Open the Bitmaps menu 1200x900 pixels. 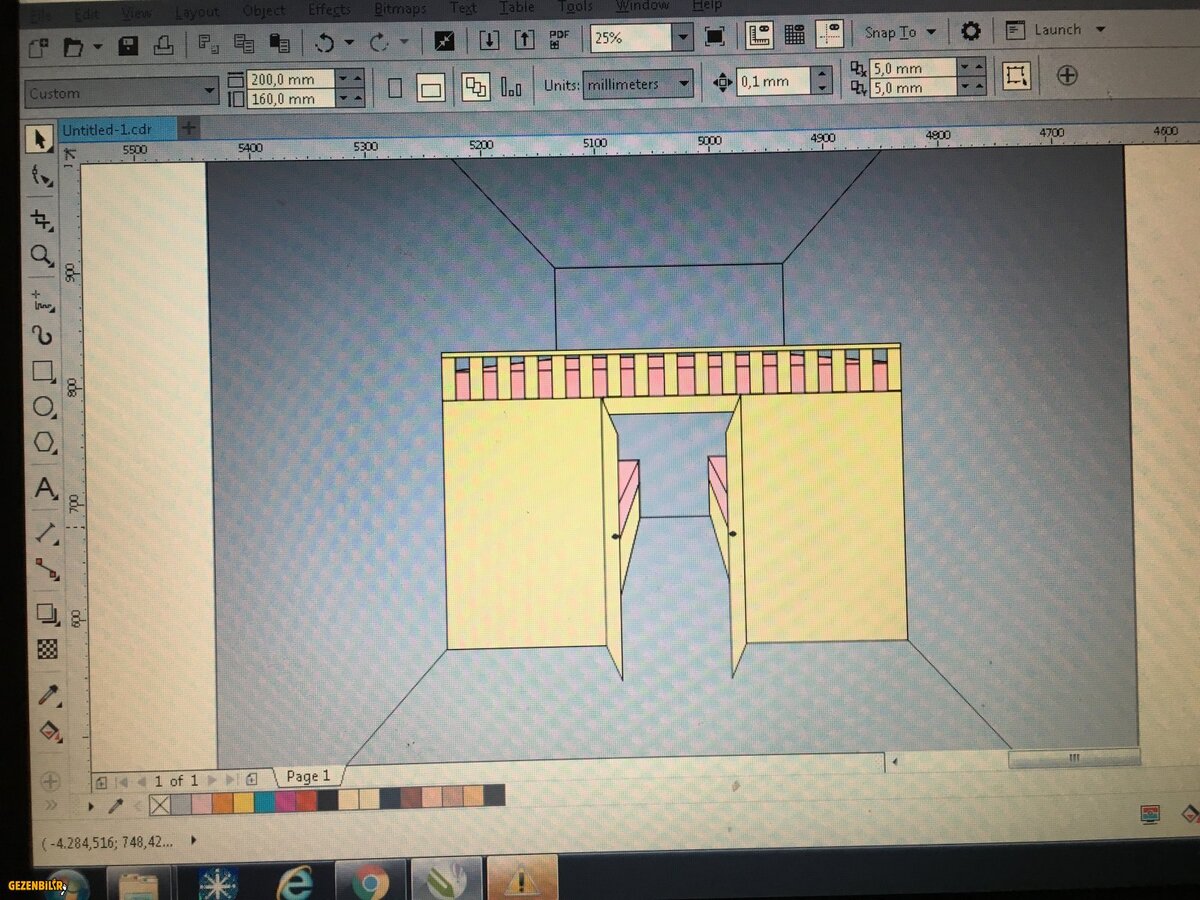(398, 10)
